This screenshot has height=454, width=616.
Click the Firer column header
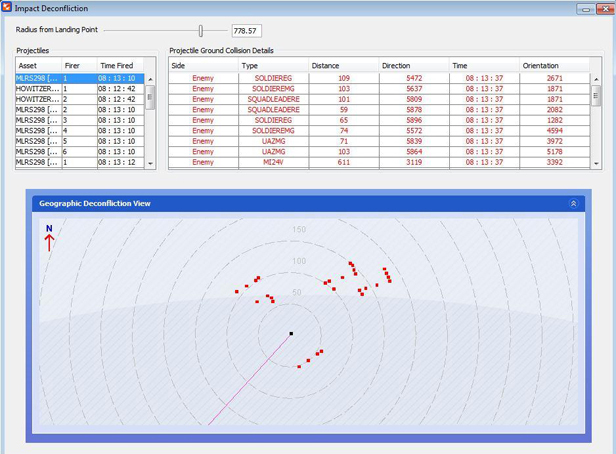coord(79,66)
